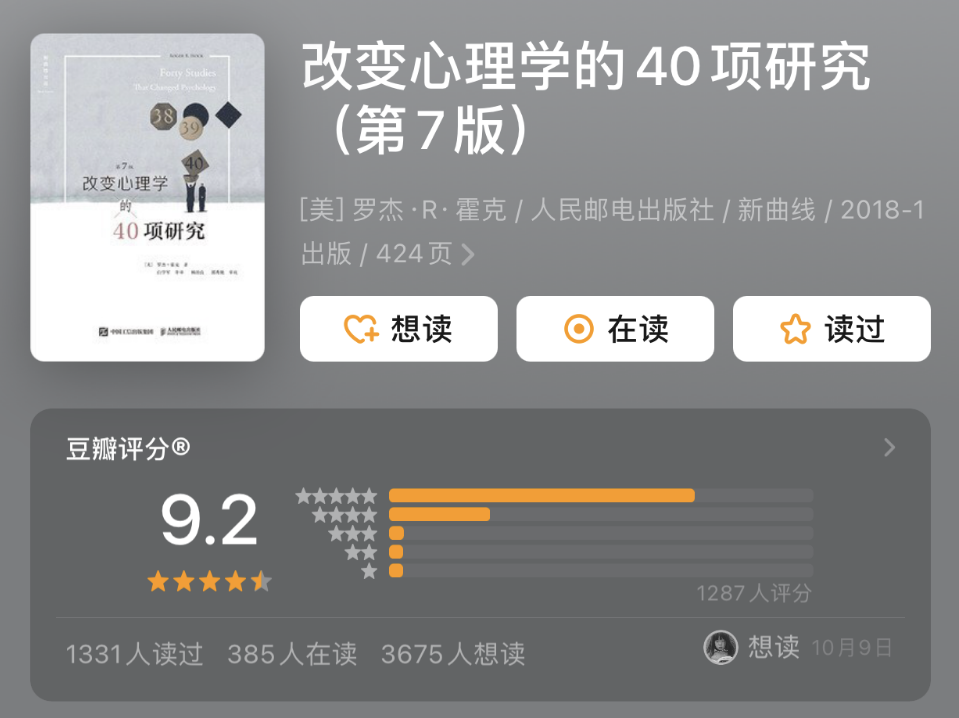Click the five-star orange rating bar

pos(542,495)
